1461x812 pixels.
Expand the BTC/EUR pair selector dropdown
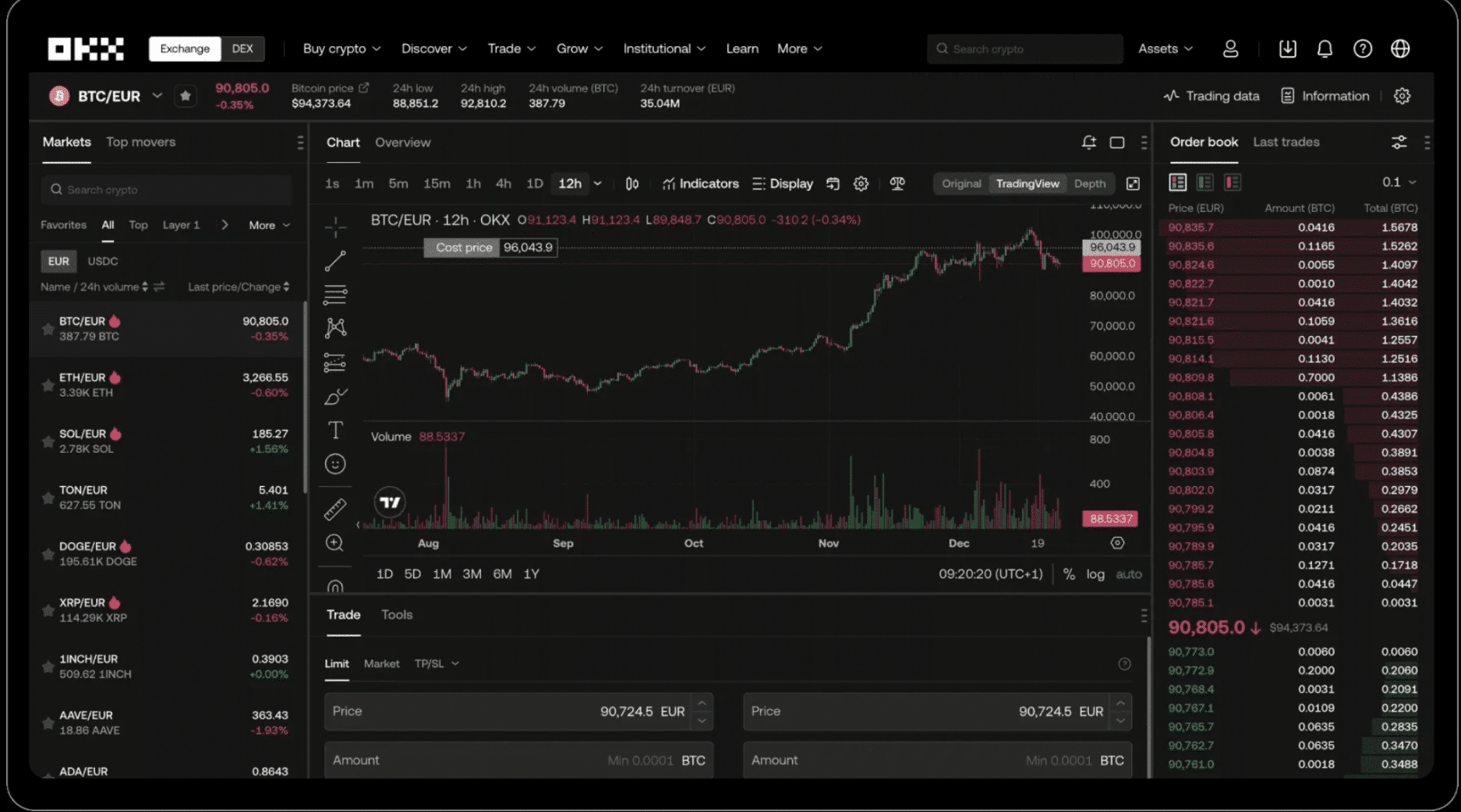(157, 96)
